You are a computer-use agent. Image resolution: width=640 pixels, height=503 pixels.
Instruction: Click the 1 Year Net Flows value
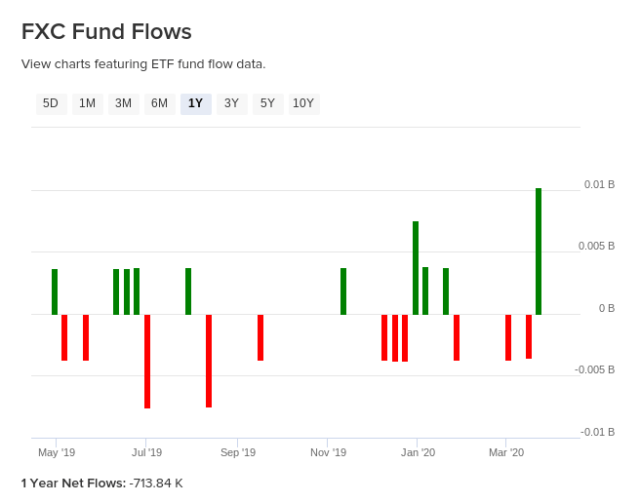point(156,483)
